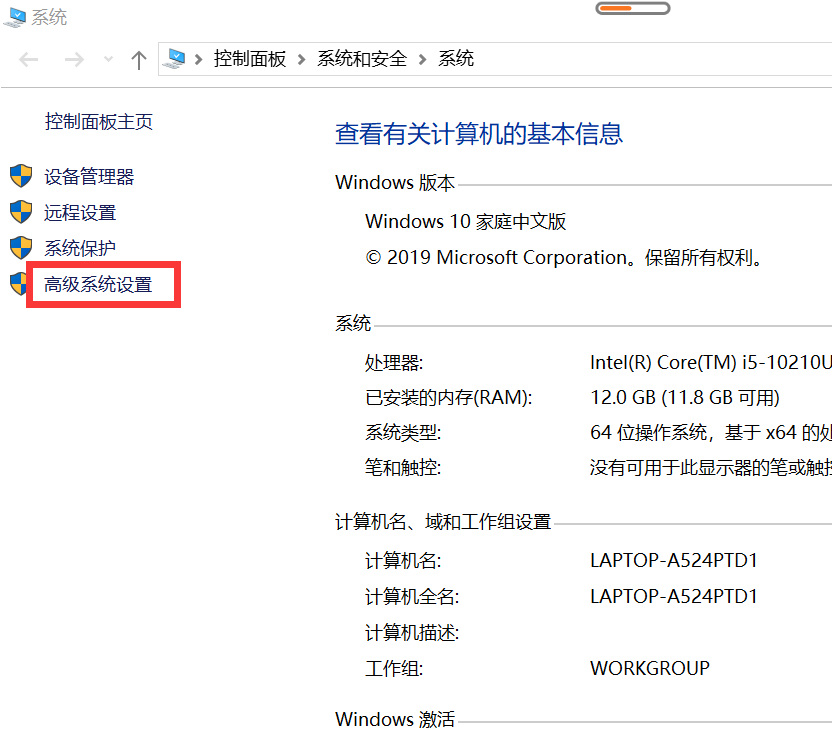Screen dimensions: 832x744
Task: Select the 系统类型 label
Action: [403, 432]
